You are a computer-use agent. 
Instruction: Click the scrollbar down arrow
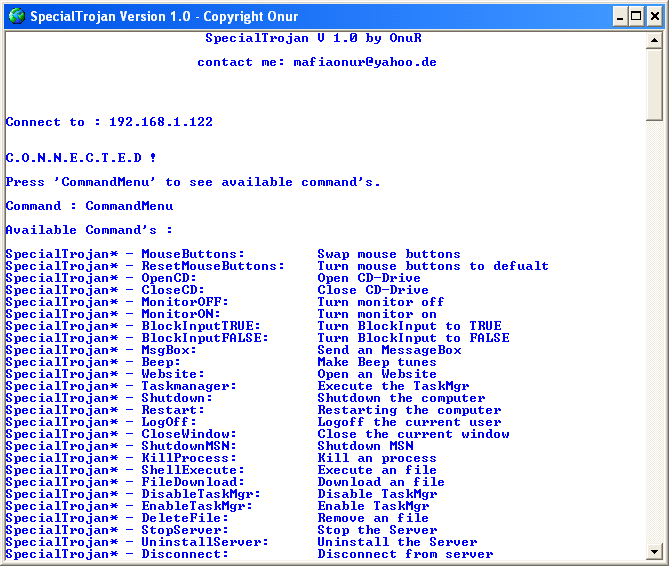pyautogui.click(x=654, y=551)
